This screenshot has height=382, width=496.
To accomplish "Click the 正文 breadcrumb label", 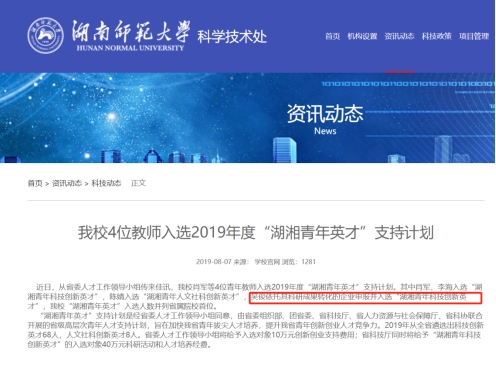I will (138, 183).
